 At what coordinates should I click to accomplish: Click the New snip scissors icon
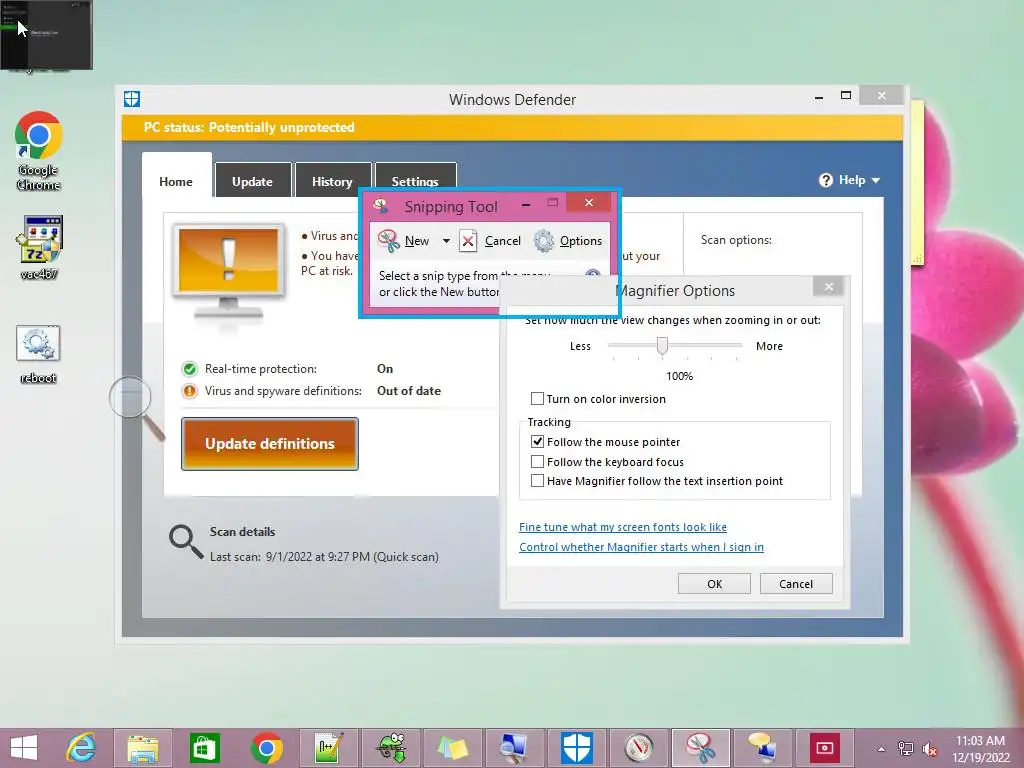point(389,240)
